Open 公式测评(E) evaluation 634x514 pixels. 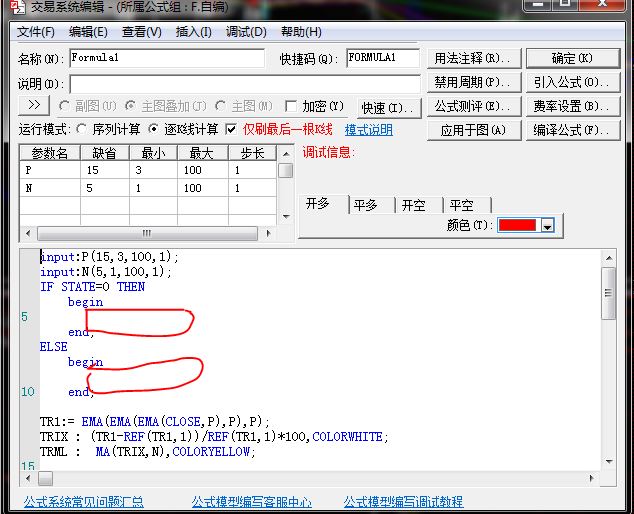click(474, 106)
